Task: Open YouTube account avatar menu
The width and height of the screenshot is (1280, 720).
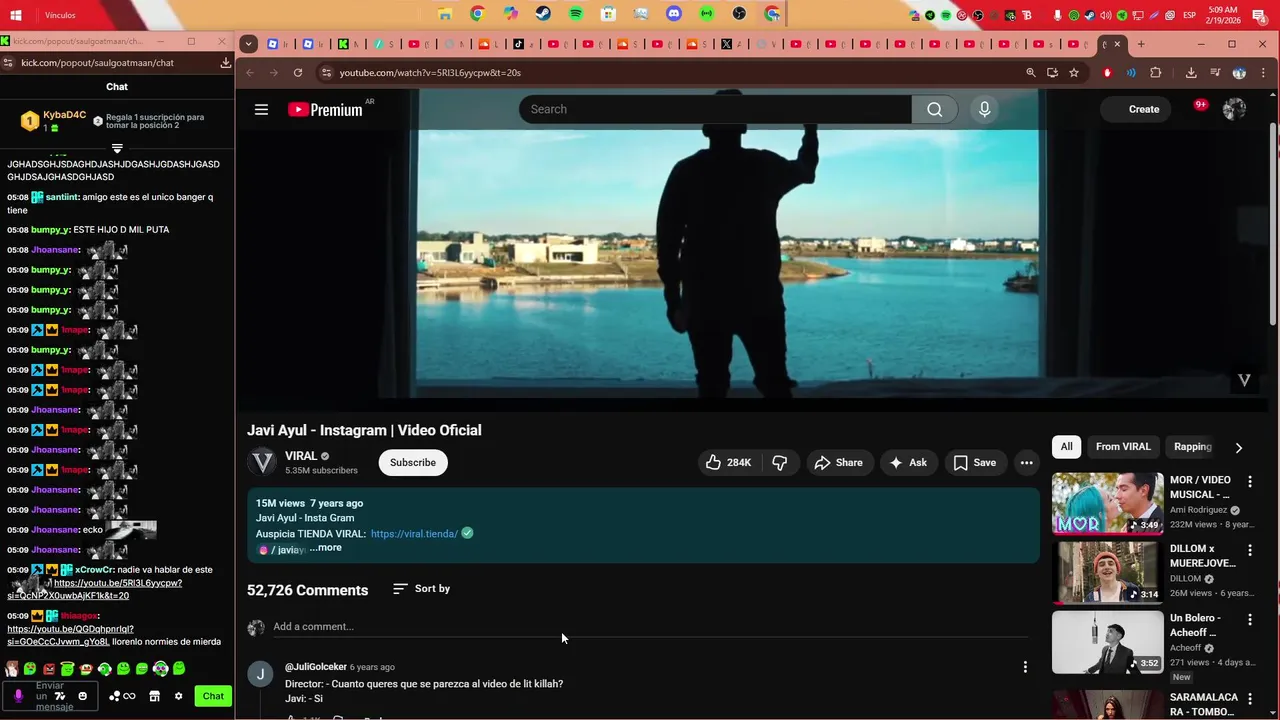Action: click(1234, 109)
